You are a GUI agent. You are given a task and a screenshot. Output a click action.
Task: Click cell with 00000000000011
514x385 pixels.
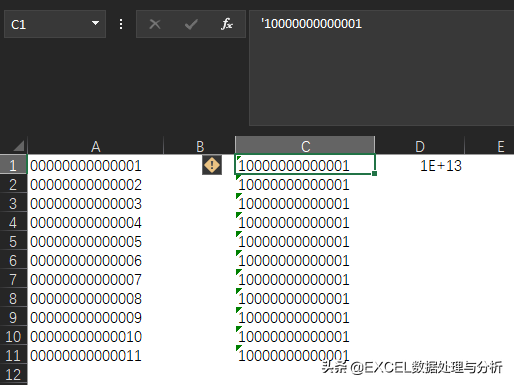pos(96,355)
